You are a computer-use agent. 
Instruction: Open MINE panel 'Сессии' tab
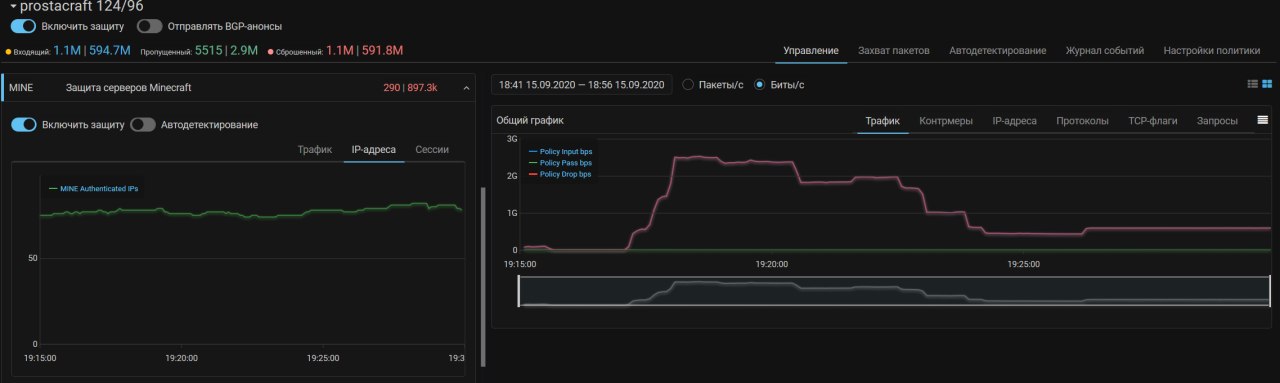point(432,150)
